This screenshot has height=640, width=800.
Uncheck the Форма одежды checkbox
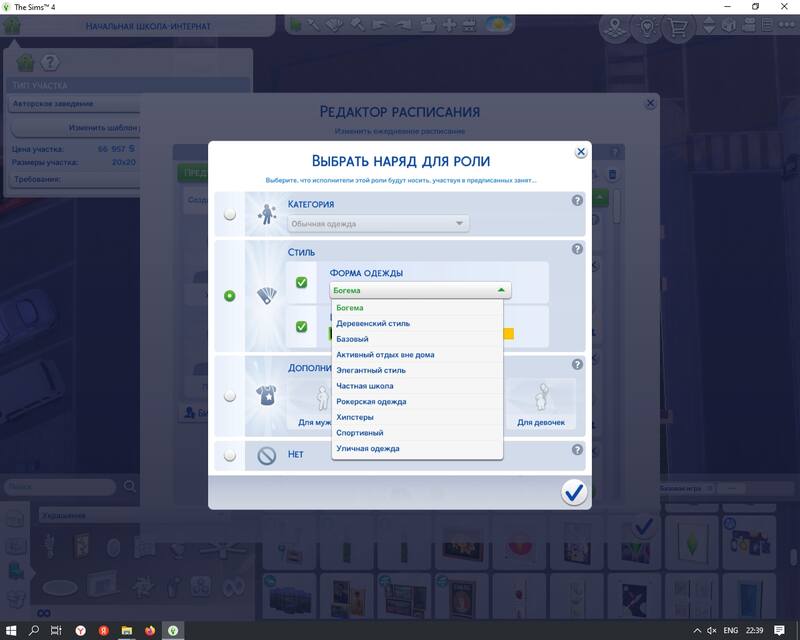tap(302, 283)
